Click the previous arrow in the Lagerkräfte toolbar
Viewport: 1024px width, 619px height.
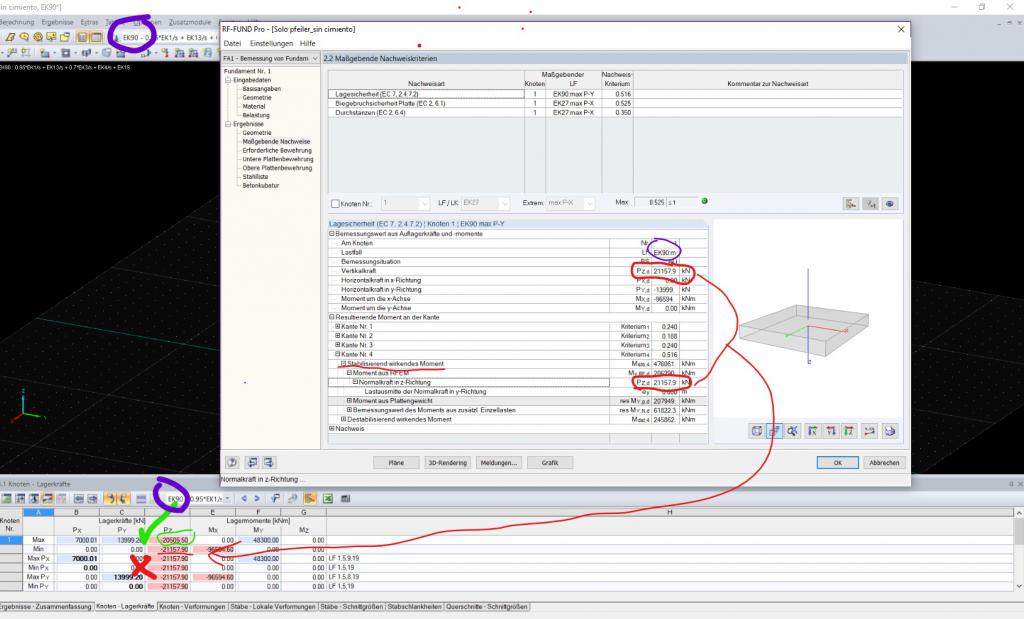point(244,498)
